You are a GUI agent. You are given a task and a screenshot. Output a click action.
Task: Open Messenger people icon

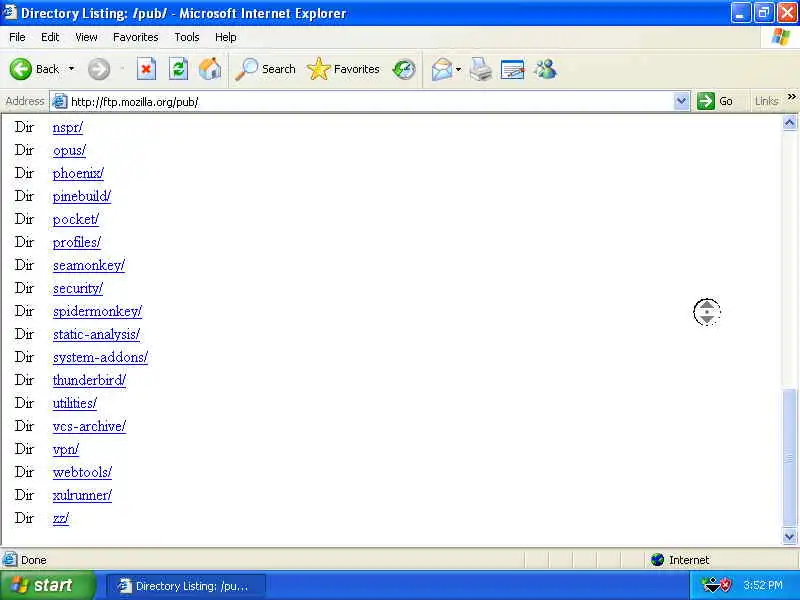(x=545, y=69)
